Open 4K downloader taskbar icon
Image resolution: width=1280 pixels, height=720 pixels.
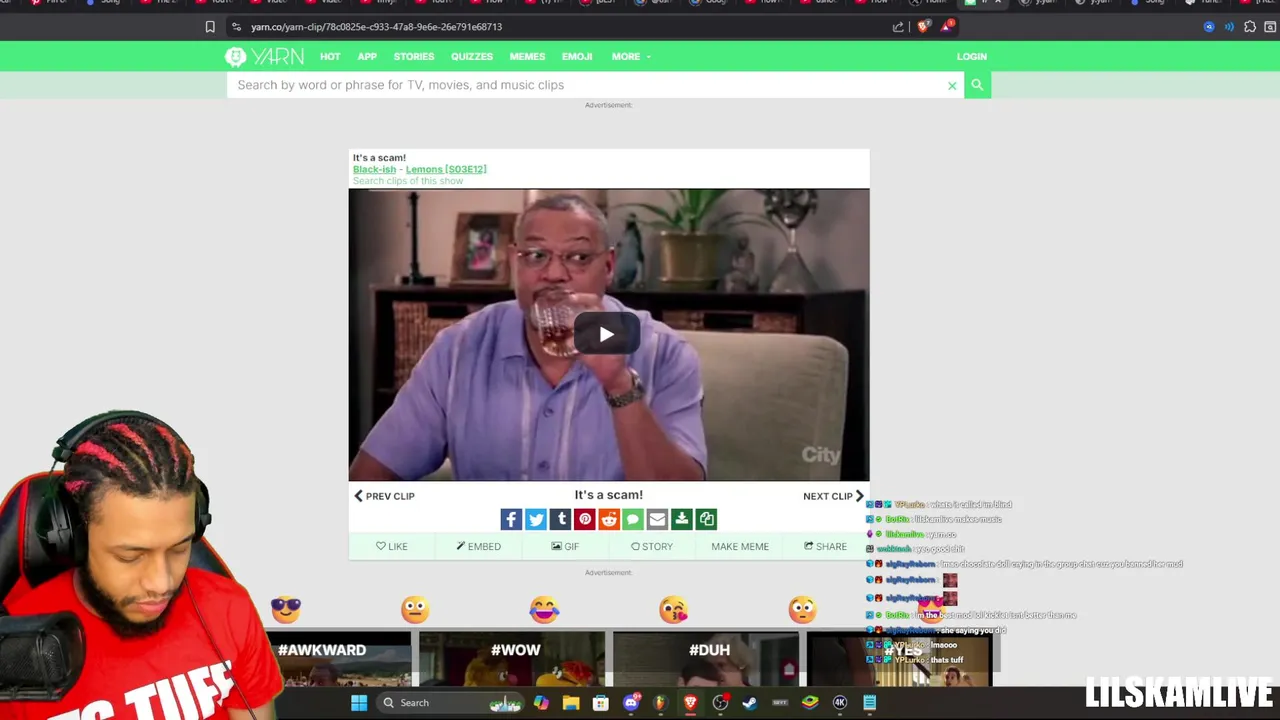coord(840,703)
